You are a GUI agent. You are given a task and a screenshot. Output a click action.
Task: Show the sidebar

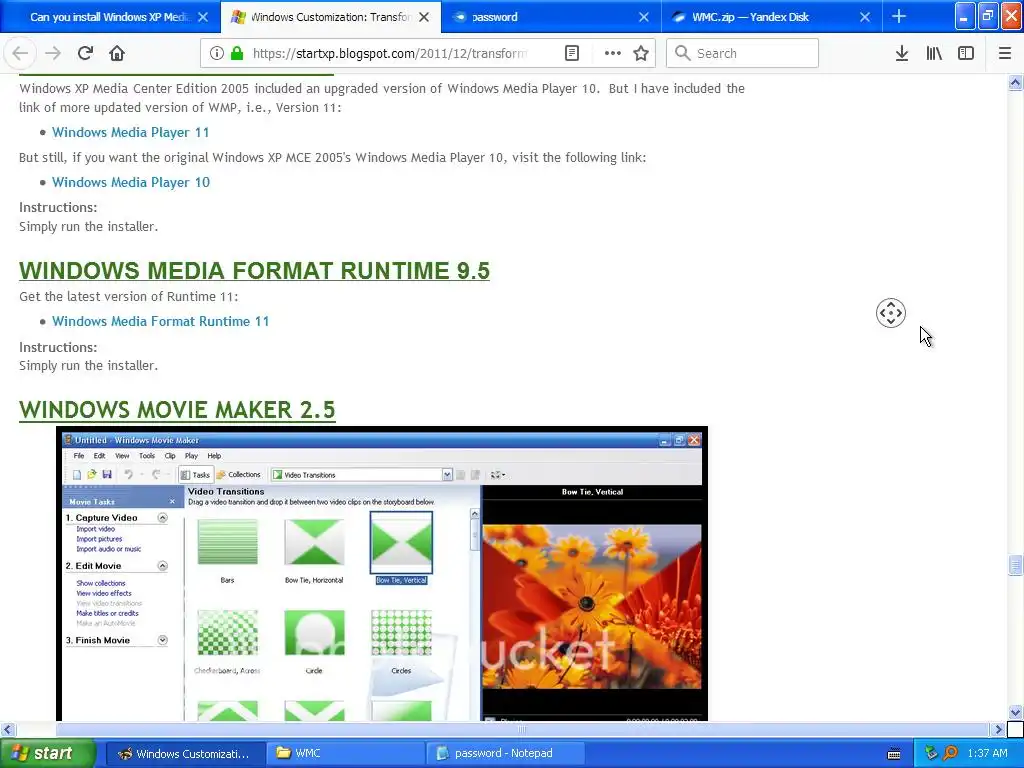(x=966, y=53)
